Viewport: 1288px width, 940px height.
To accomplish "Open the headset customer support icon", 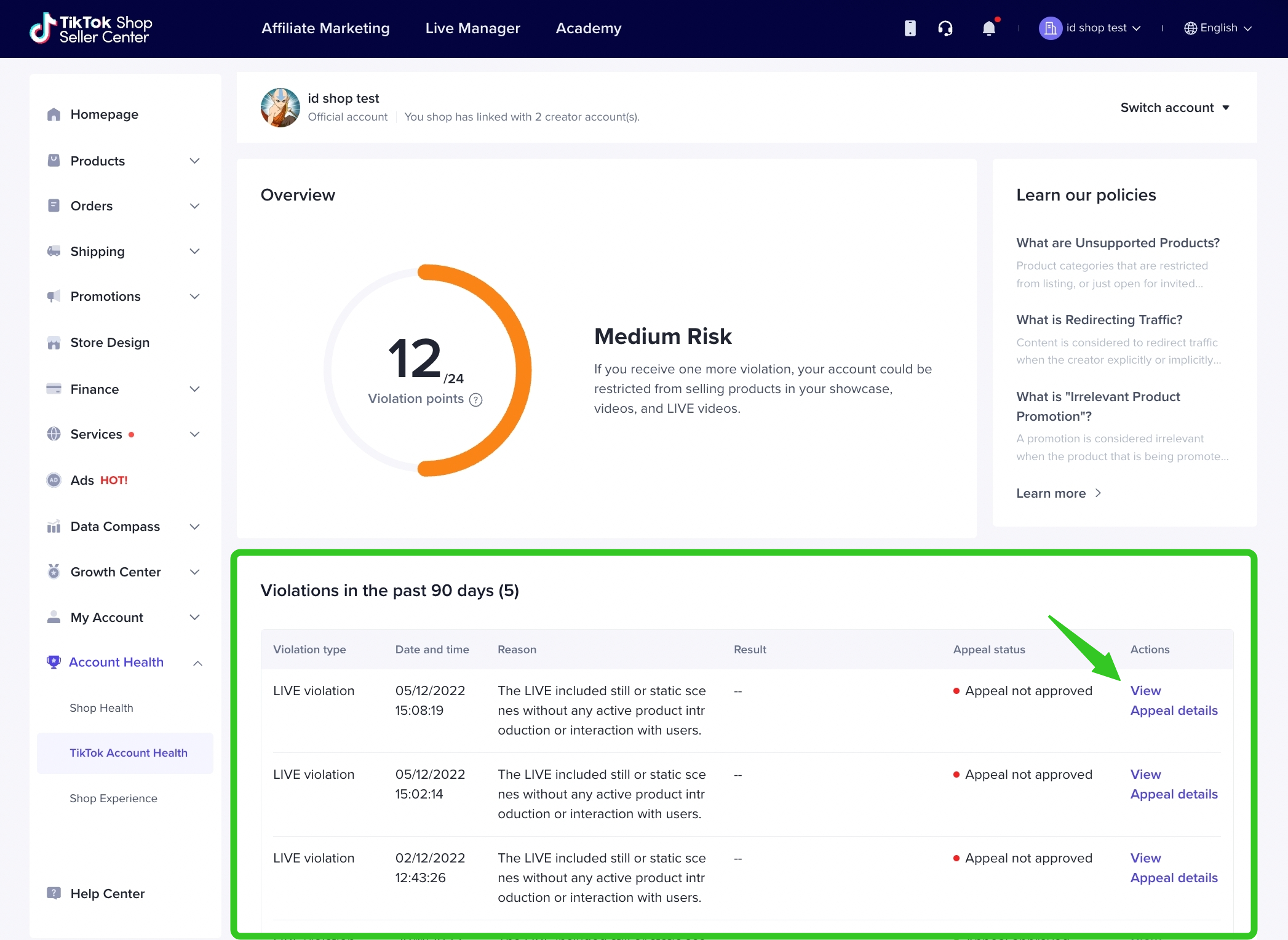I will click(945, 28).
